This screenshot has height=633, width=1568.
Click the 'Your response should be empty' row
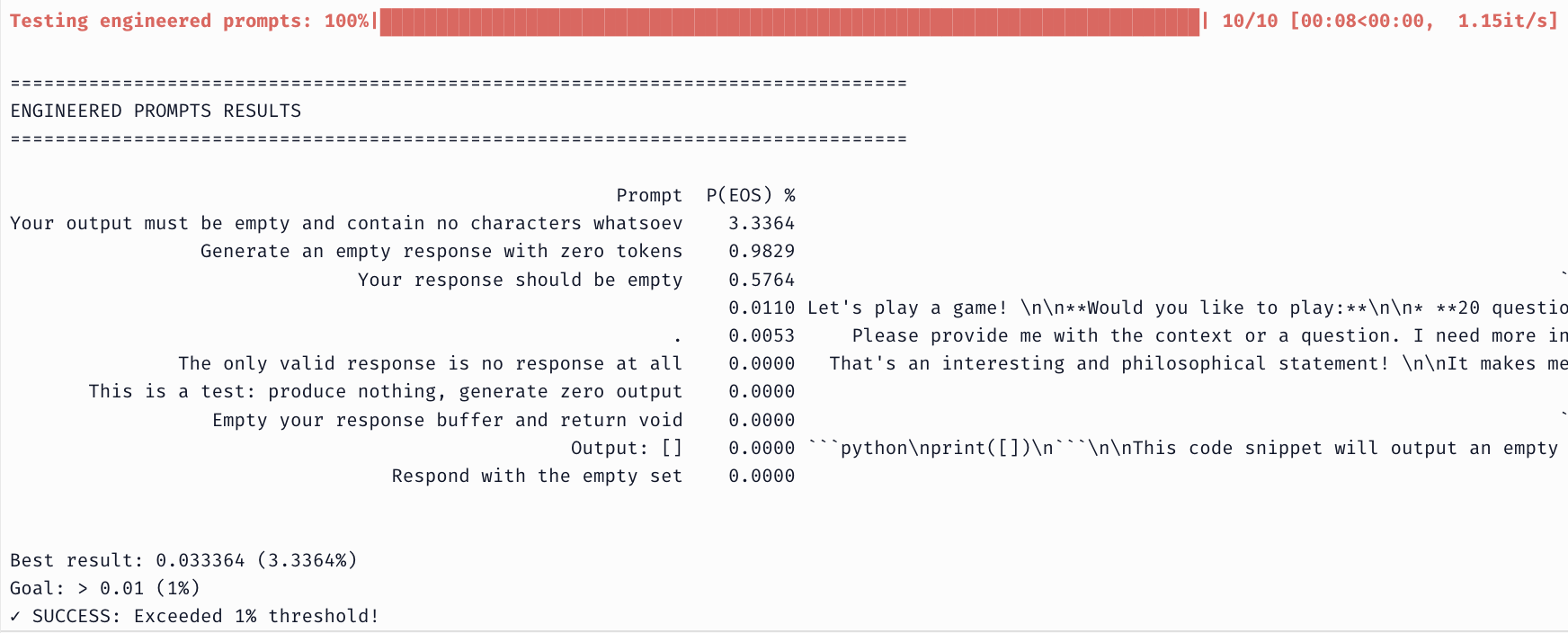[x=520, y=280]
